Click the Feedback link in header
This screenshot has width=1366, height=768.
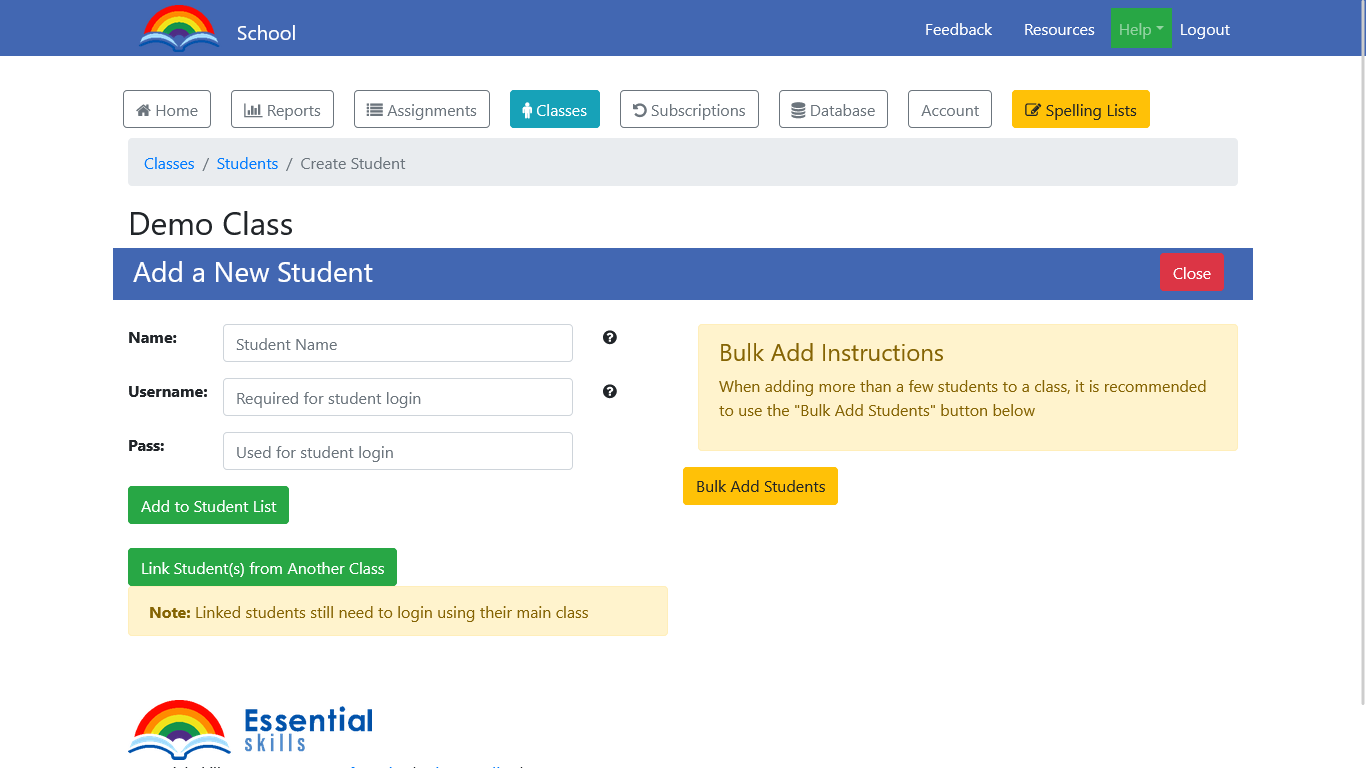(x=958, y=29)
